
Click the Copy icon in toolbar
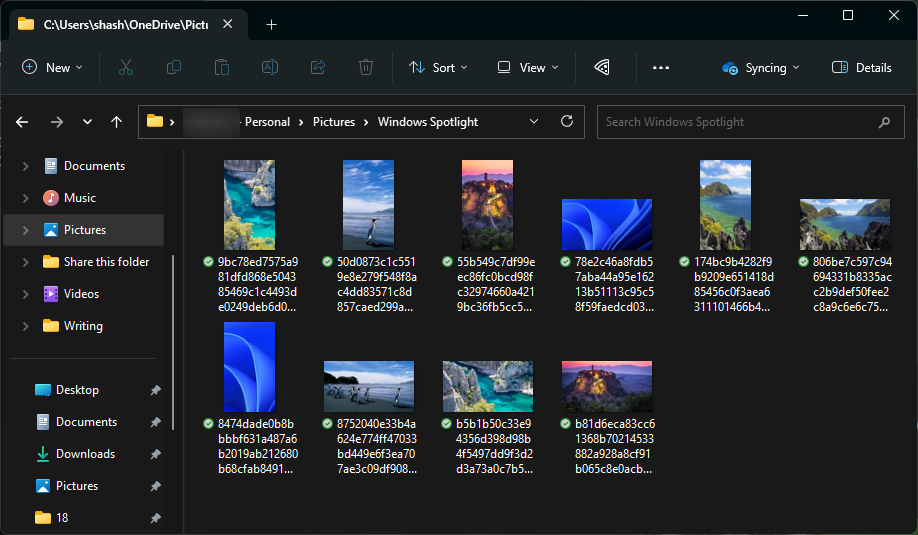[174, 67]
